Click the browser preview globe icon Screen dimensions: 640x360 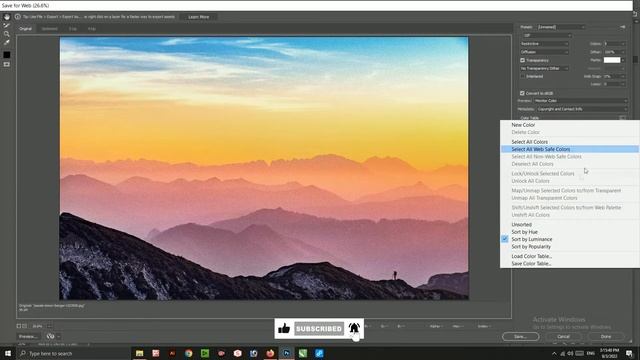point(50,336)
